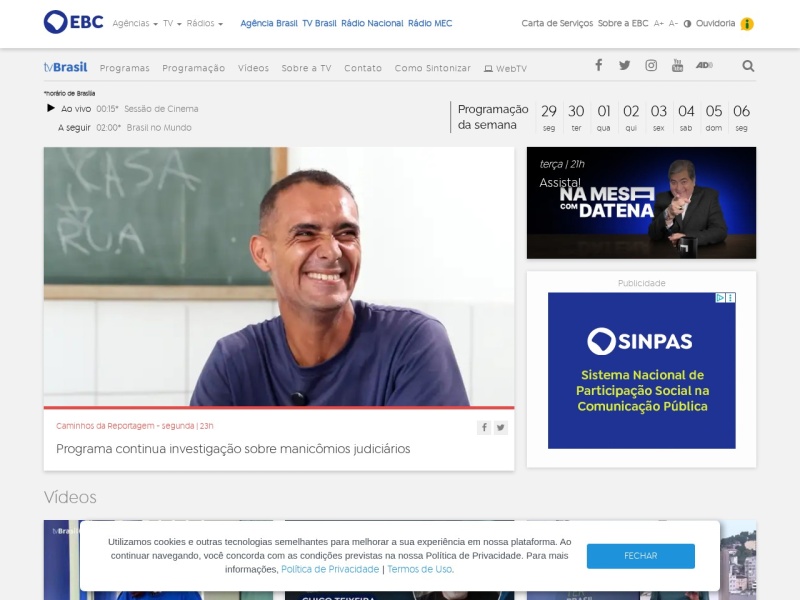Expand the Agências dropdown
This screenshot has height=600, width=800.
pyautogui.click(x=135, y=23)
